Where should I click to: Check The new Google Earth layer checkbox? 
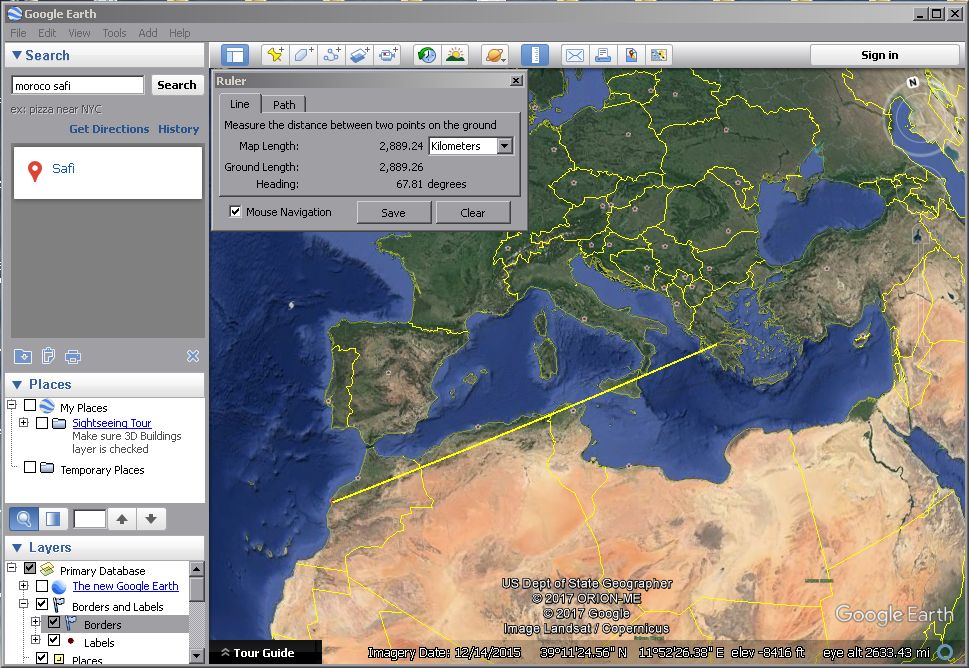pos(42,586)
